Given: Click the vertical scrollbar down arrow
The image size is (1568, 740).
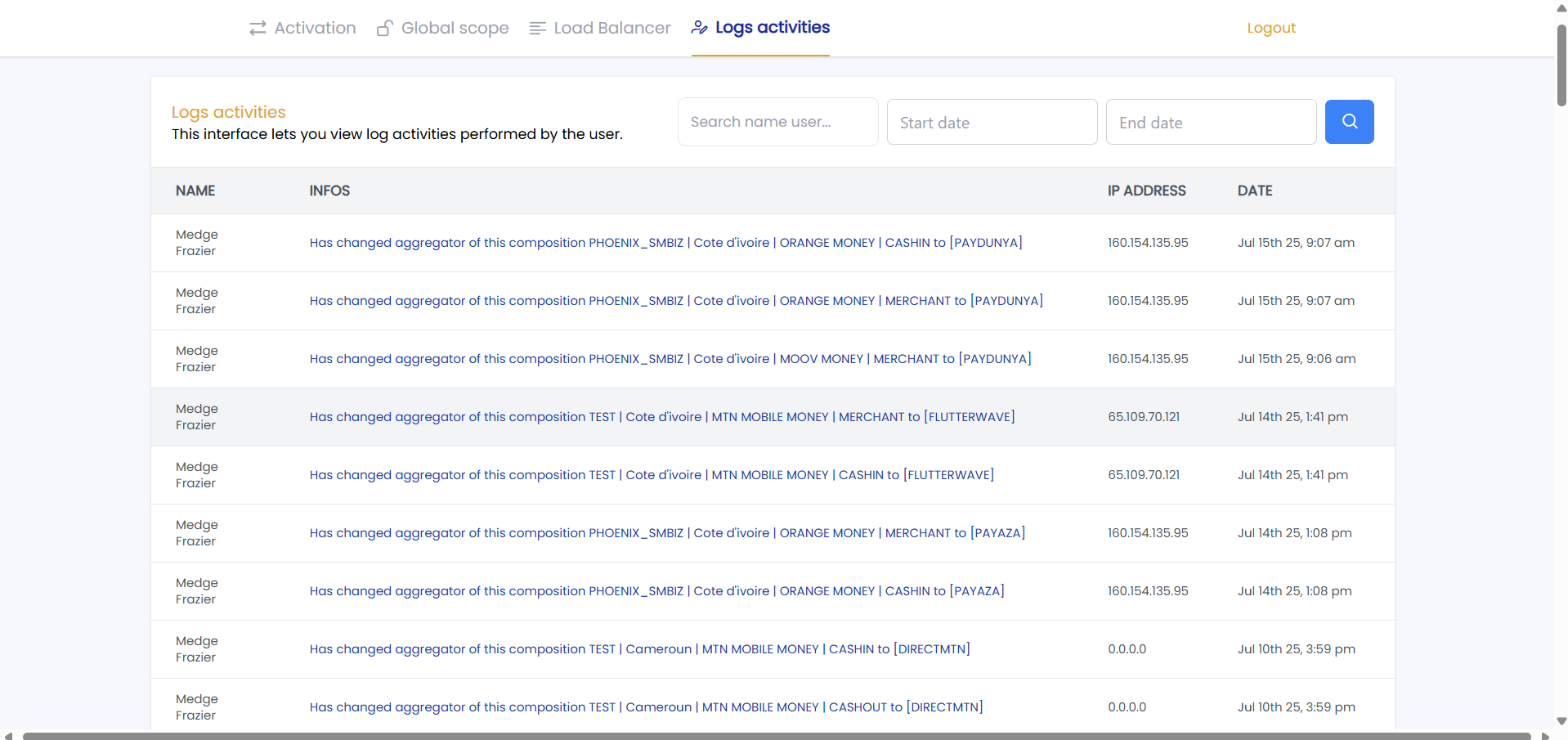Looking at the screenshot, I should (x=1561, y=721).
